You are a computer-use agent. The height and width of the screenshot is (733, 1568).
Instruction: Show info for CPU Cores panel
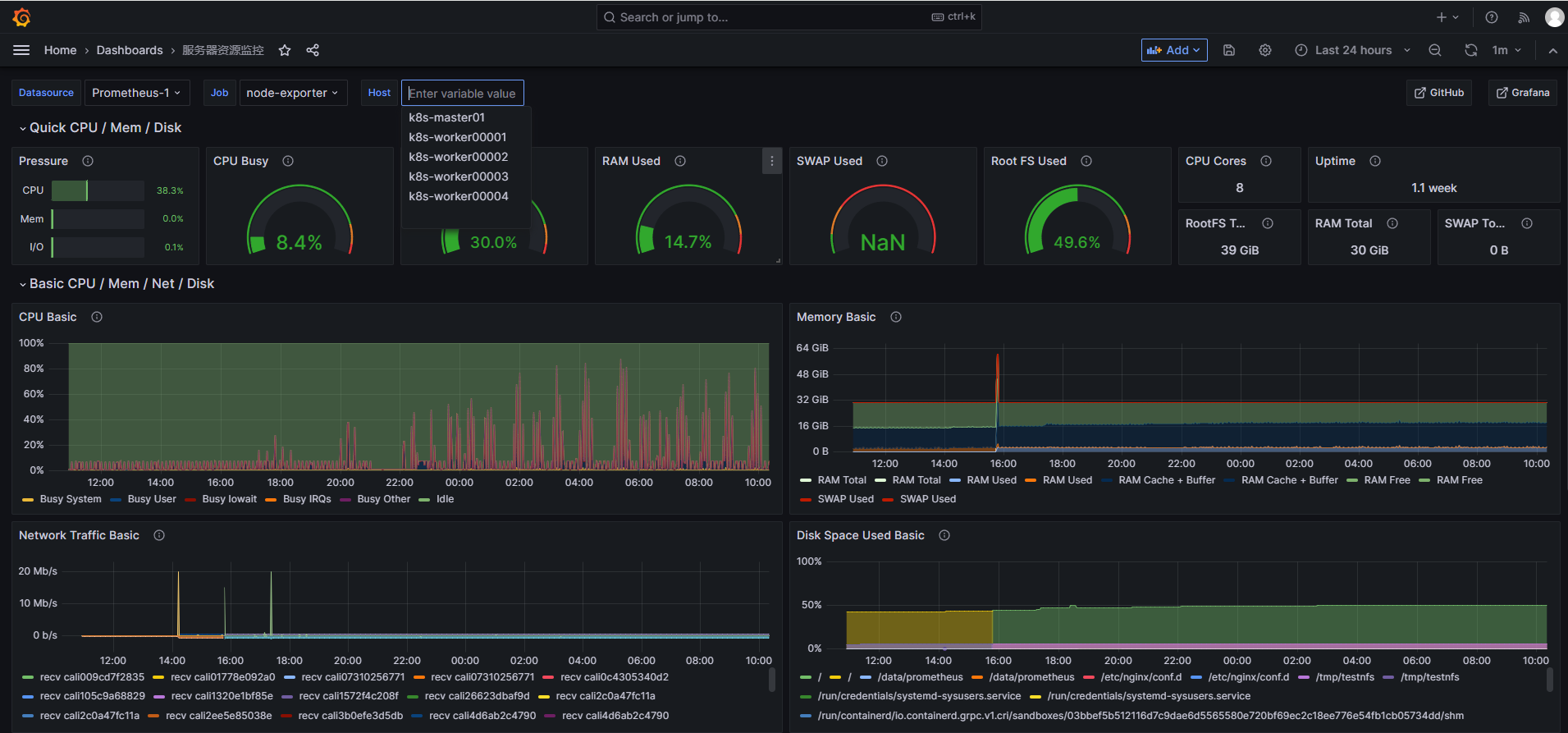coord(1266,161)
